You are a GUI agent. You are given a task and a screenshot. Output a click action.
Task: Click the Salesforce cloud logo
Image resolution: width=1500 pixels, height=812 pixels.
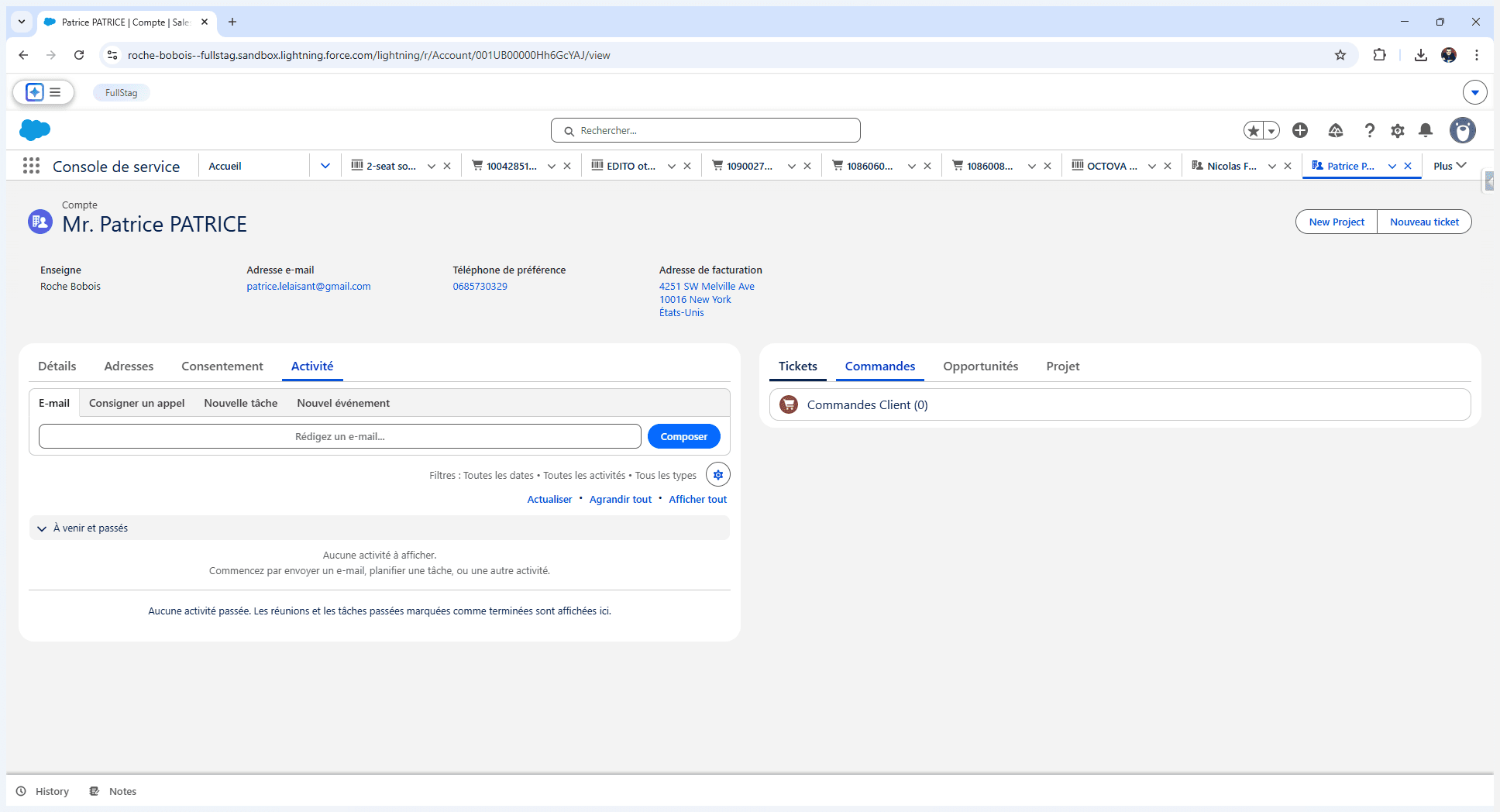point(34,130)
